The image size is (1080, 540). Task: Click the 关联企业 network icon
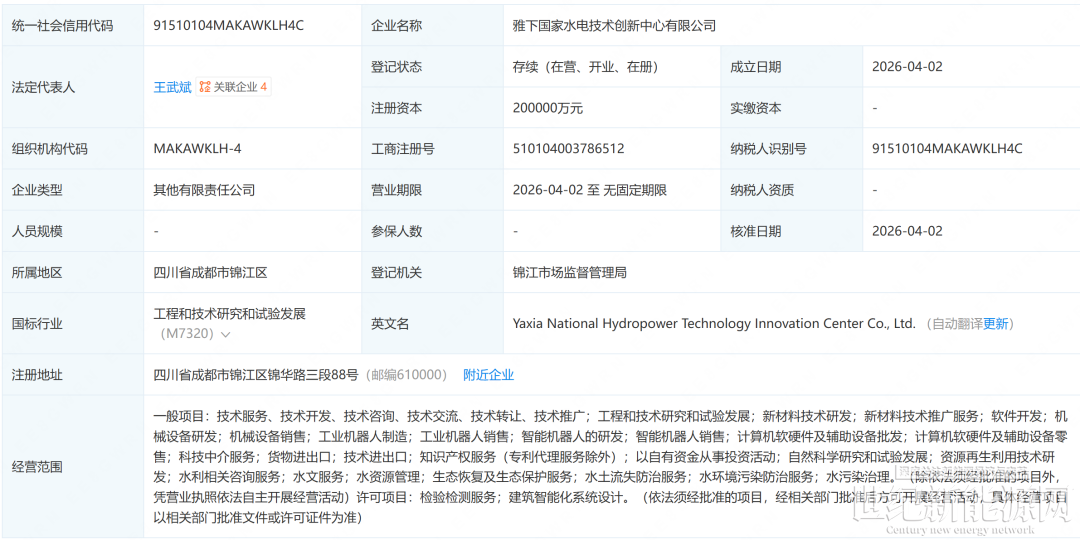click(x=204, y=87)
